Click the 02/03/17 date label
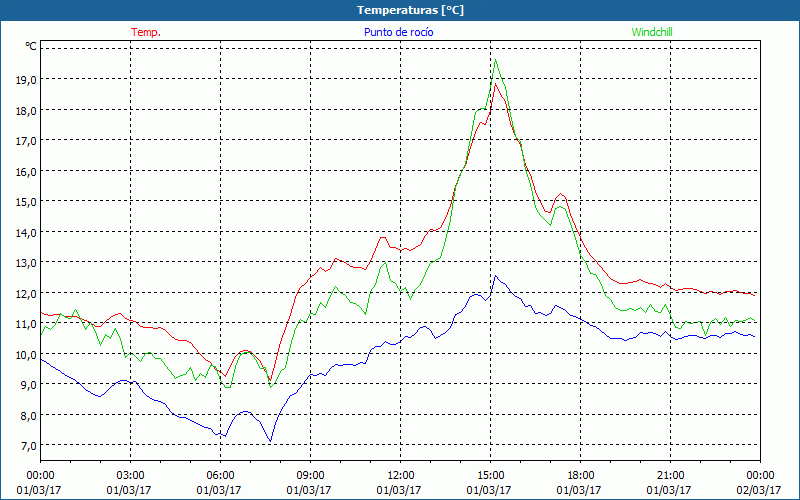The image size is (800, 500). (759, 490)
